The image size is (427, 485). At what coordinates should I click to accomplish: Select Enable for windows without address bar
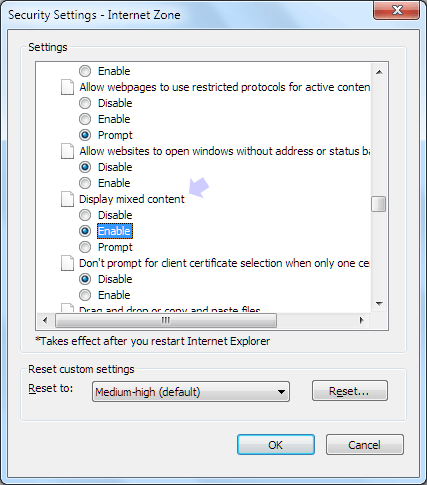(85, 183)
